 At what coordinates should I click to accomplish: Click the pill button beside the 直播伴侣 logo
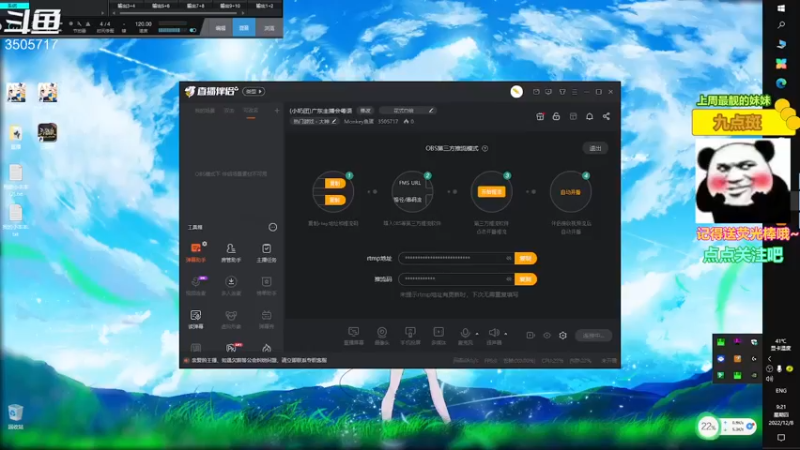point(254,91)
